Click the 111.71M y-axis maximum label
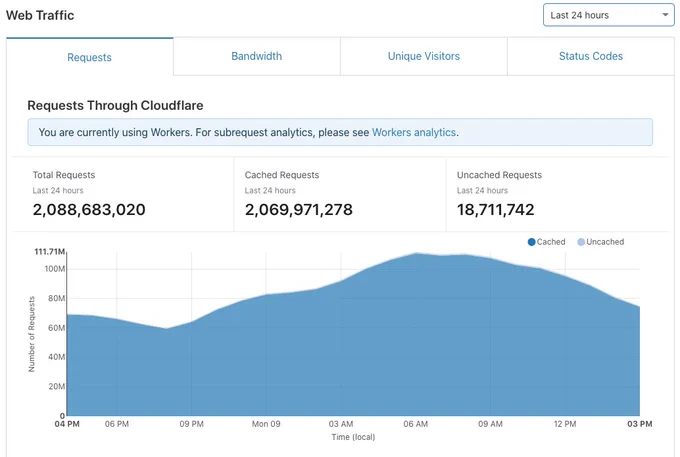 (49, 251)
